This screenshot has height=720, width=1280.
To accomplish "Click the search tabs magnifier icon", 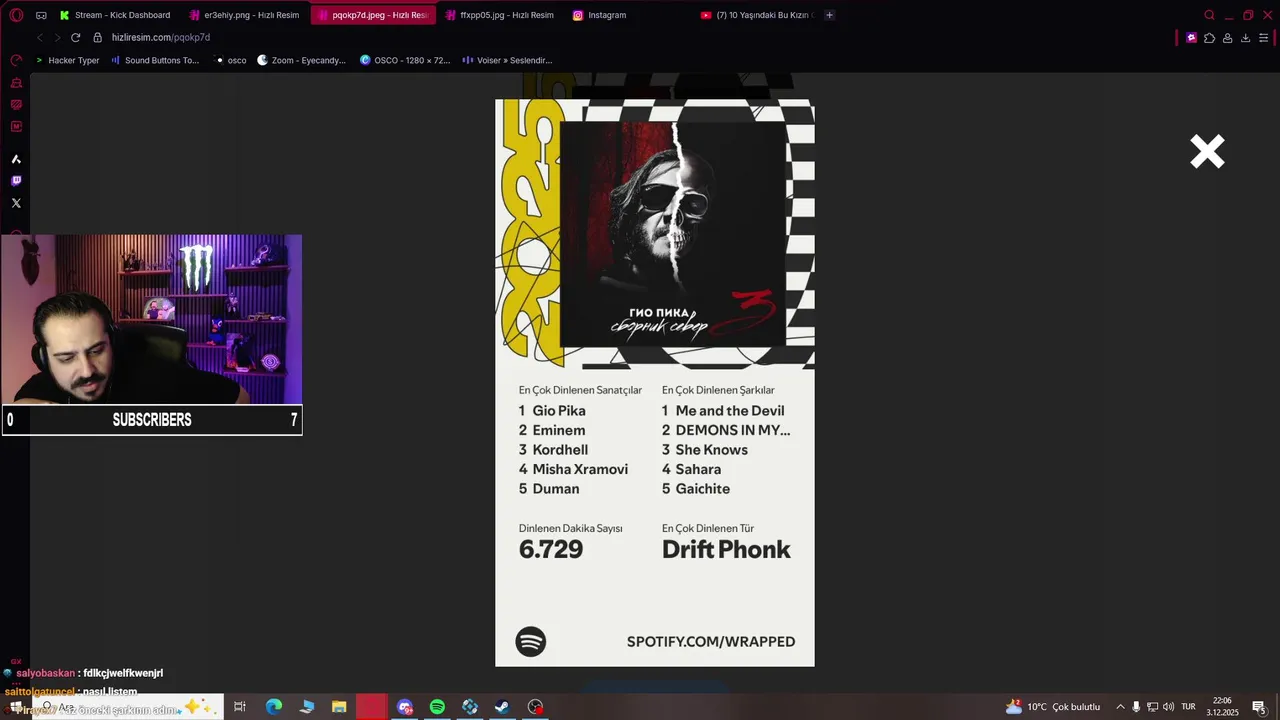I will click(1209, 15).
